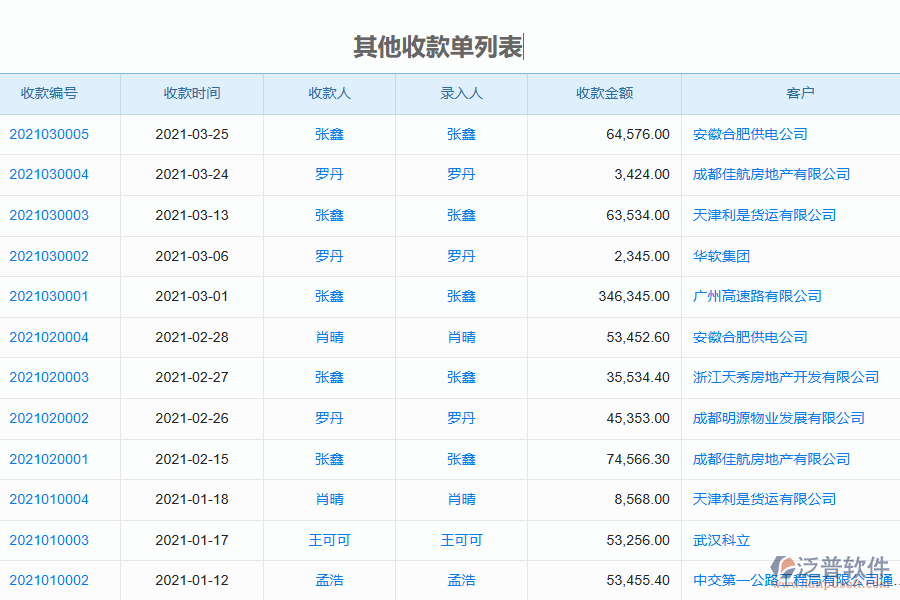Screen dimensions: 900x600
Task: Click the 收款金额 column header
Action: pyautogui.click(x=603, y=93)
